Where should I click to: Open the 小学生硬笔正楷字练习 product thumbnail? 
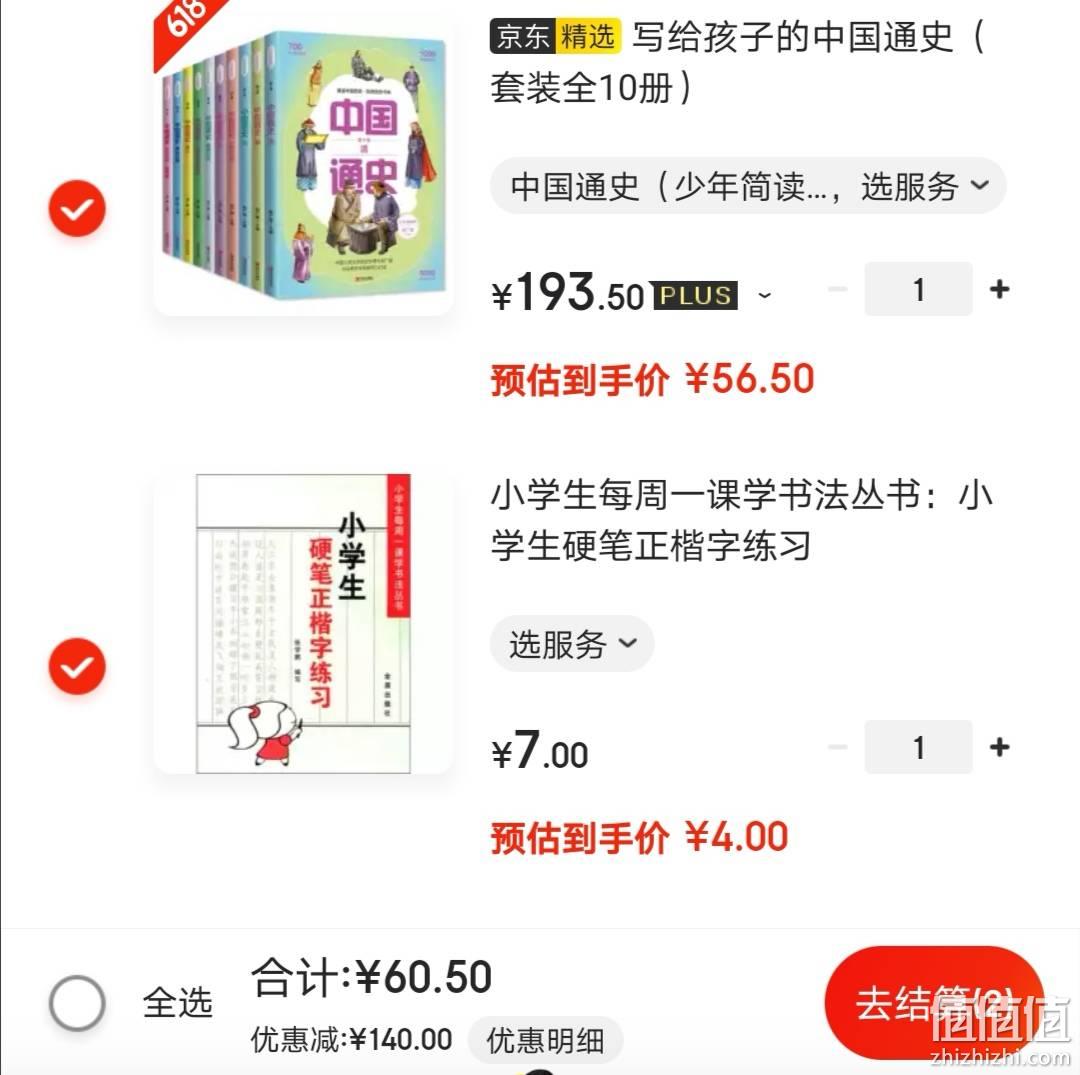tap(304, 623)
